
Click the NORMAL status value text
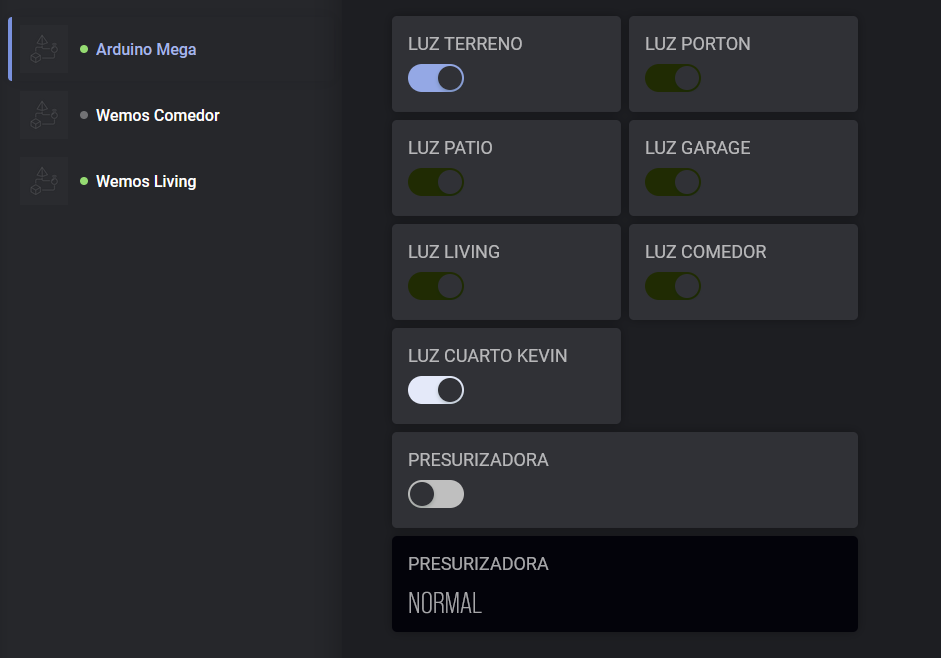[x=445, y=603]
